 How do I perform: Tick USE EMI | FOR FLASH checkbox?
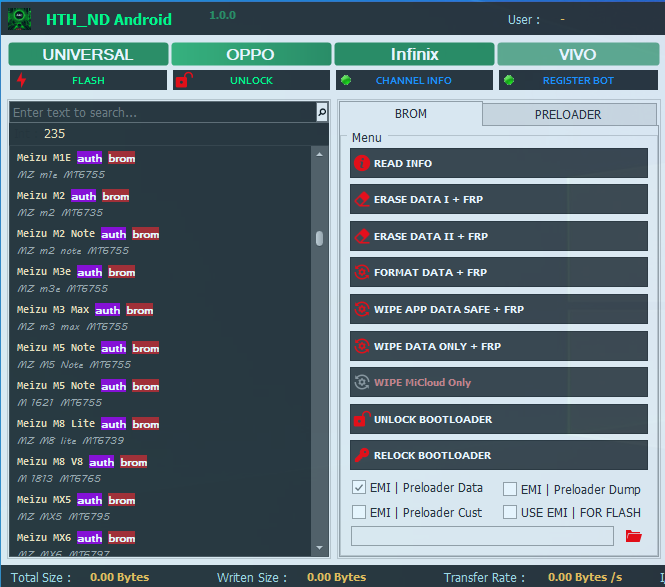coord(510,512)
